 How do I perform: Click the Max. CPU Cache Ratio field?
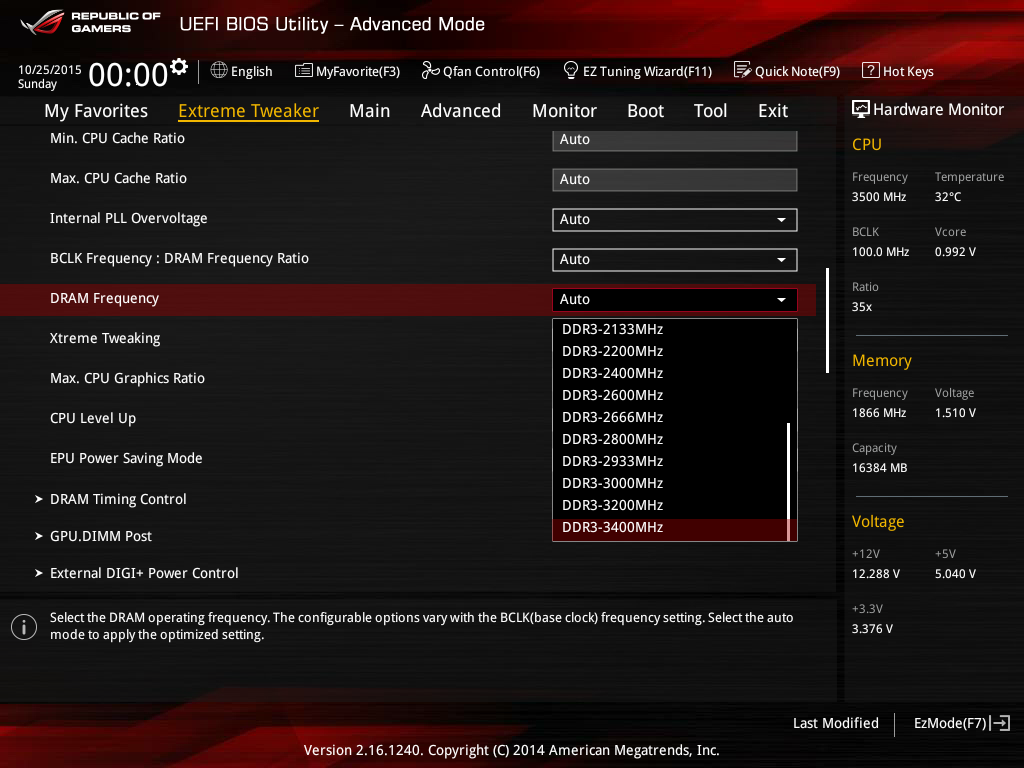(x=675, y=180)
